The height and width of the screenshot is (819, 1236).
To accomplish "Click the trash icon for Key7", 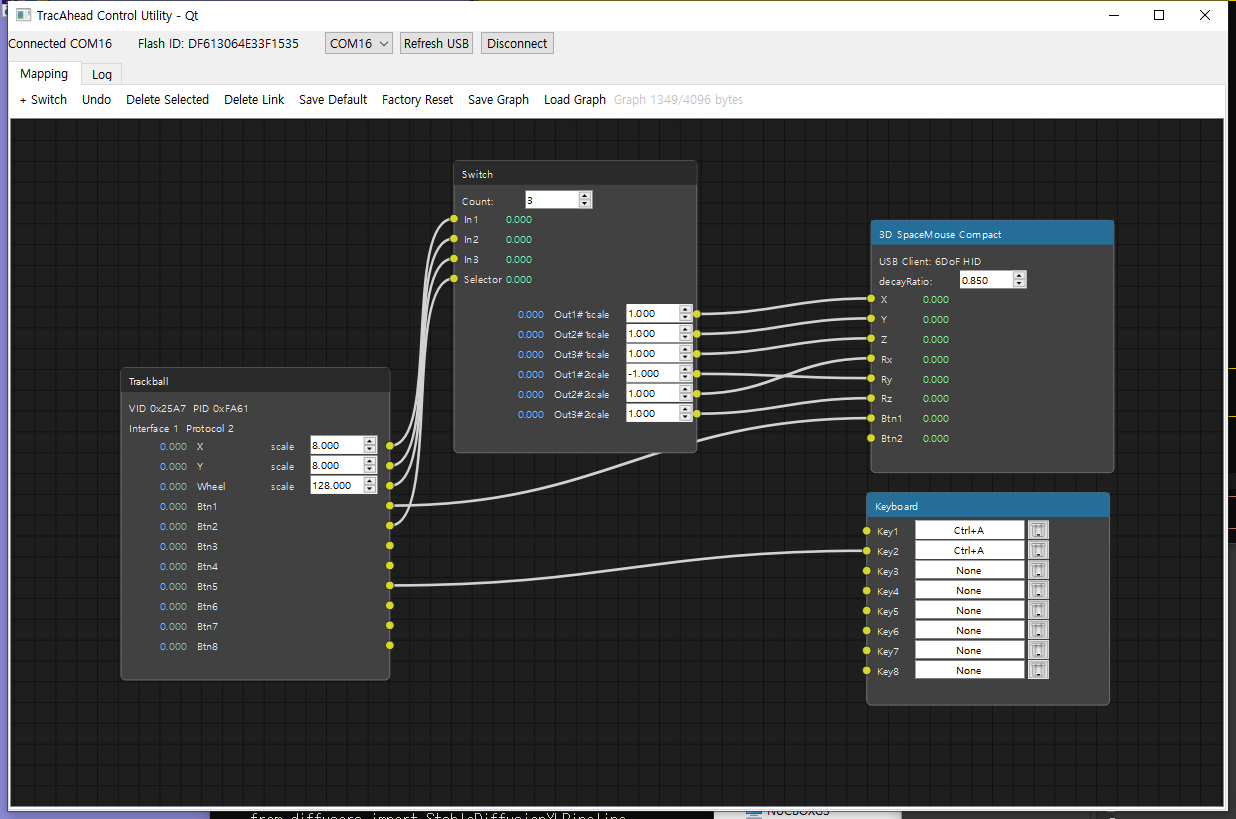I will click(x=1038, y=650).
